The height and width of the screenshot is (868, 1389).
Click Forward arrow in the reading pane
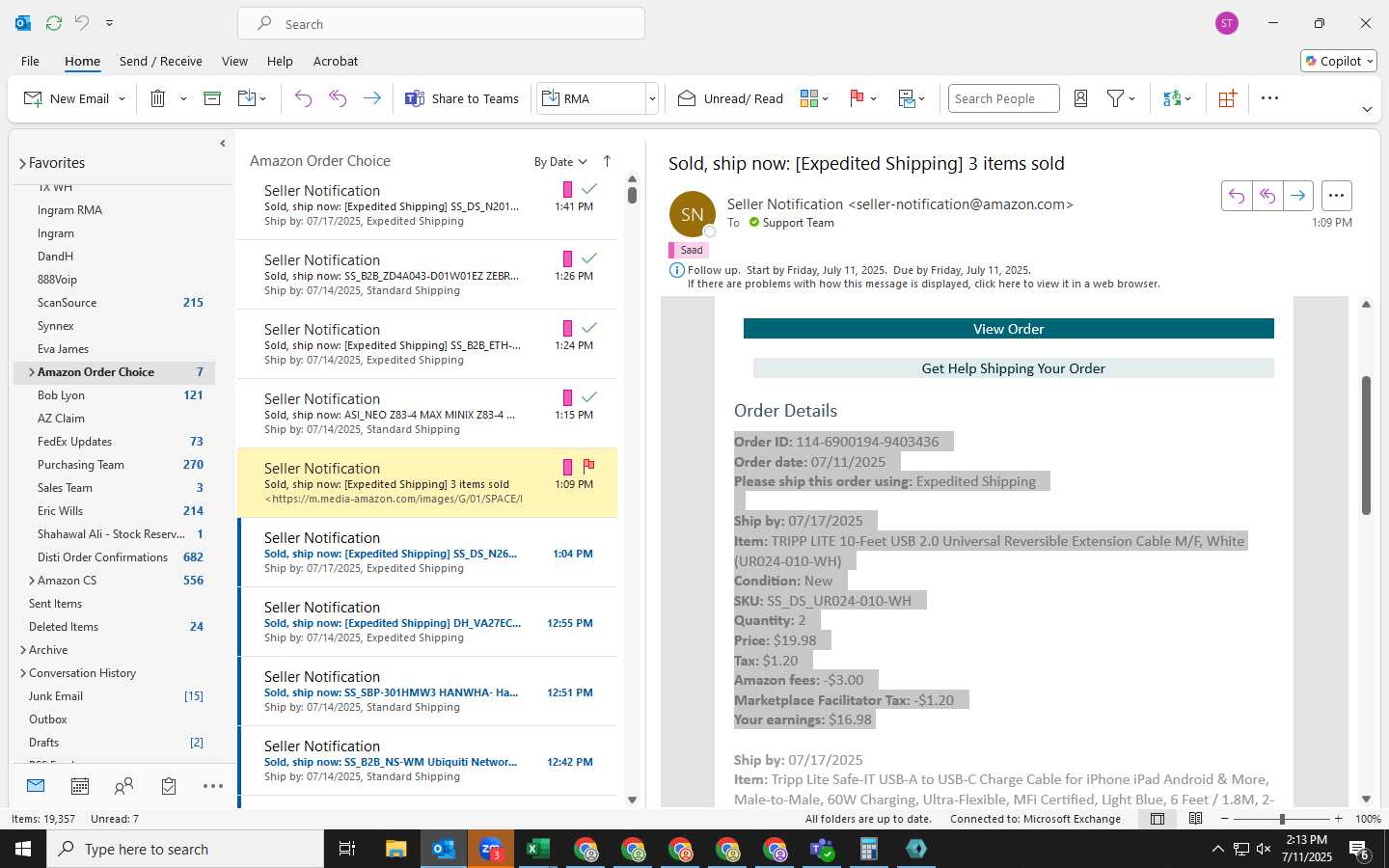click(x=1298, y=196)
